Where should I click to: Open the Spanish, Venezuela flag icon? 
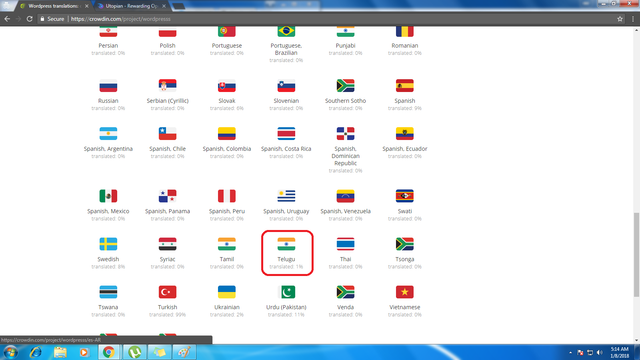click(345, 196)
